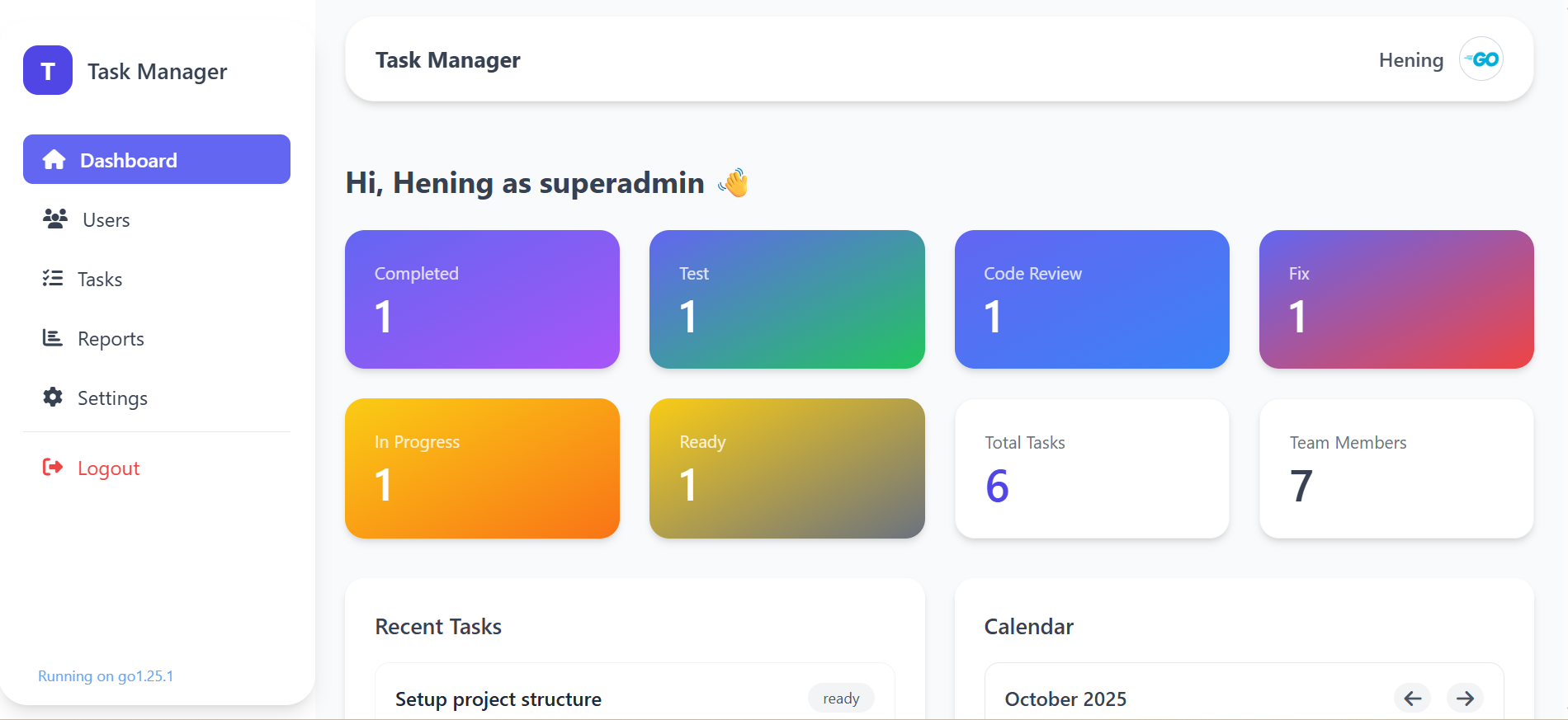This screenshot has height=720, width=1568.
Task: Click the purple T app logo
Action: coord(48,71)
